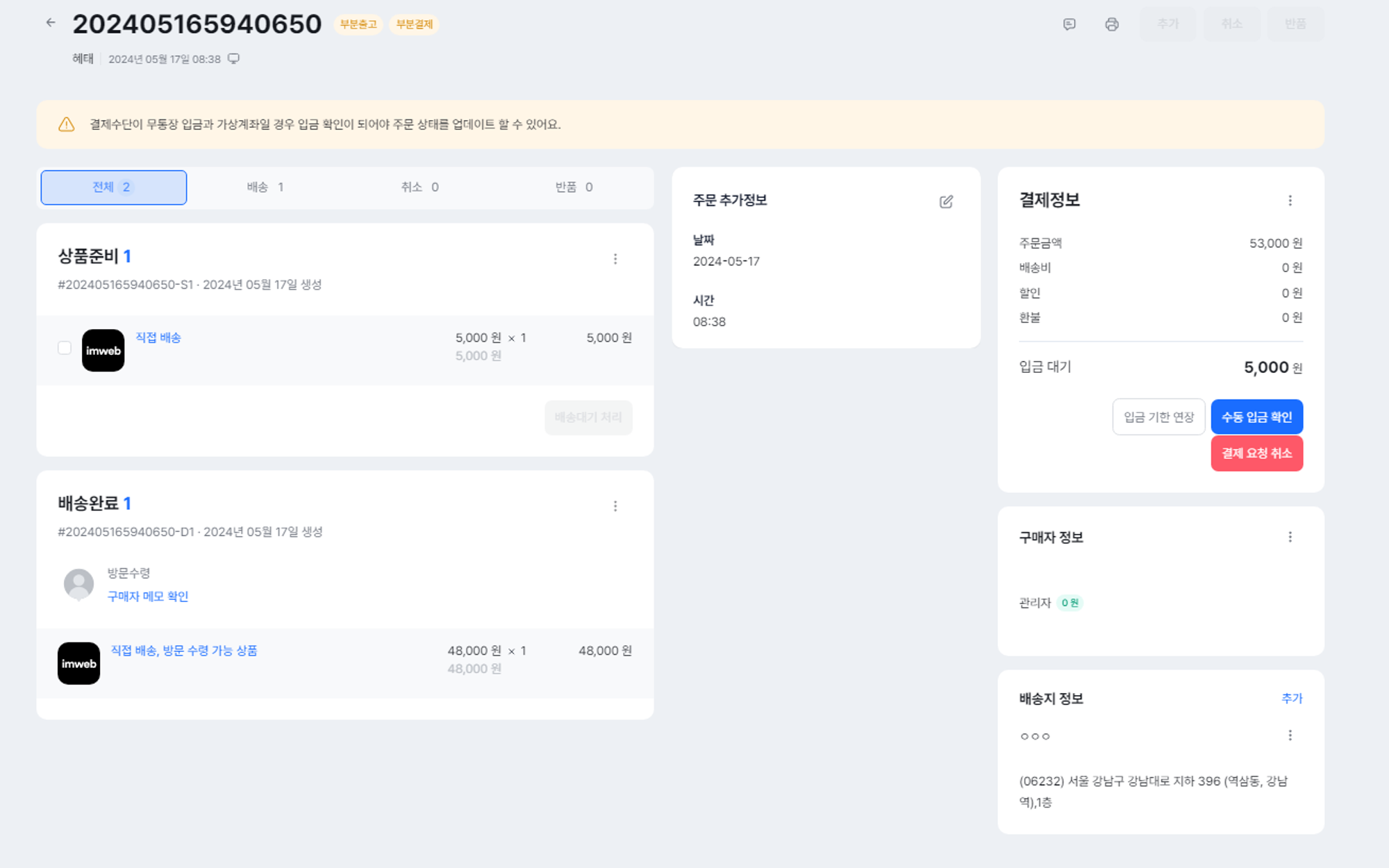Open the delivery address more options menu

(1290, 735)
